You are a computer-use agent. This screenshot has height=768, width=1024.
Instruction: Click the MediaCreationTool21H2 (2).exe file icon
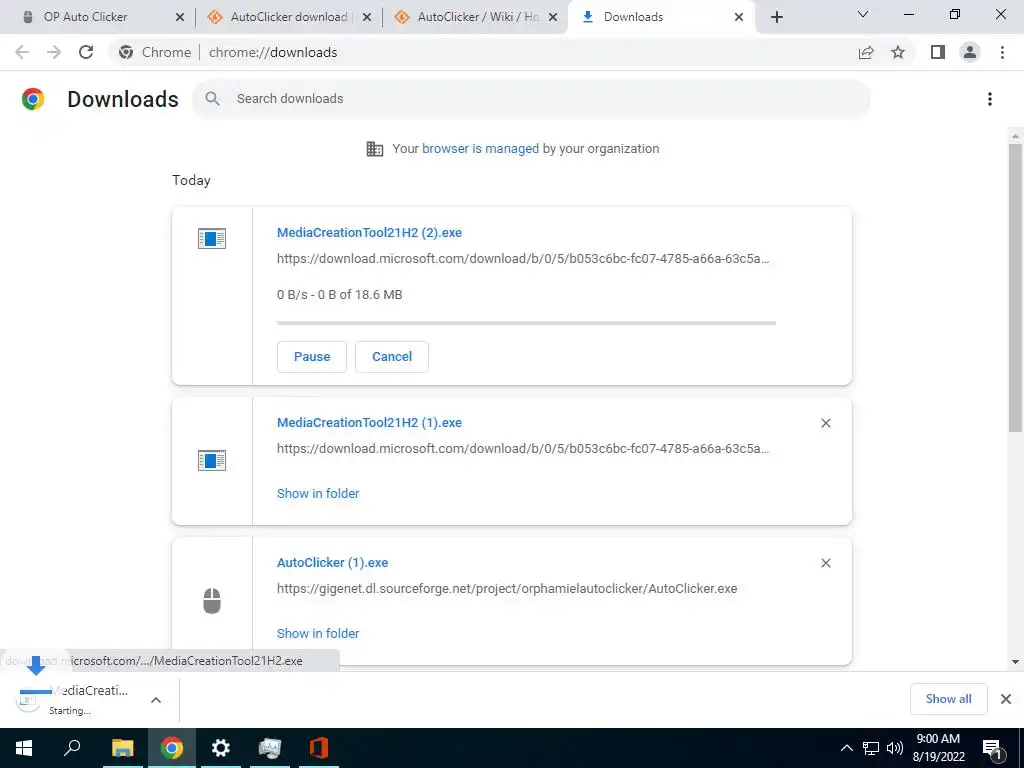point(212,238)
